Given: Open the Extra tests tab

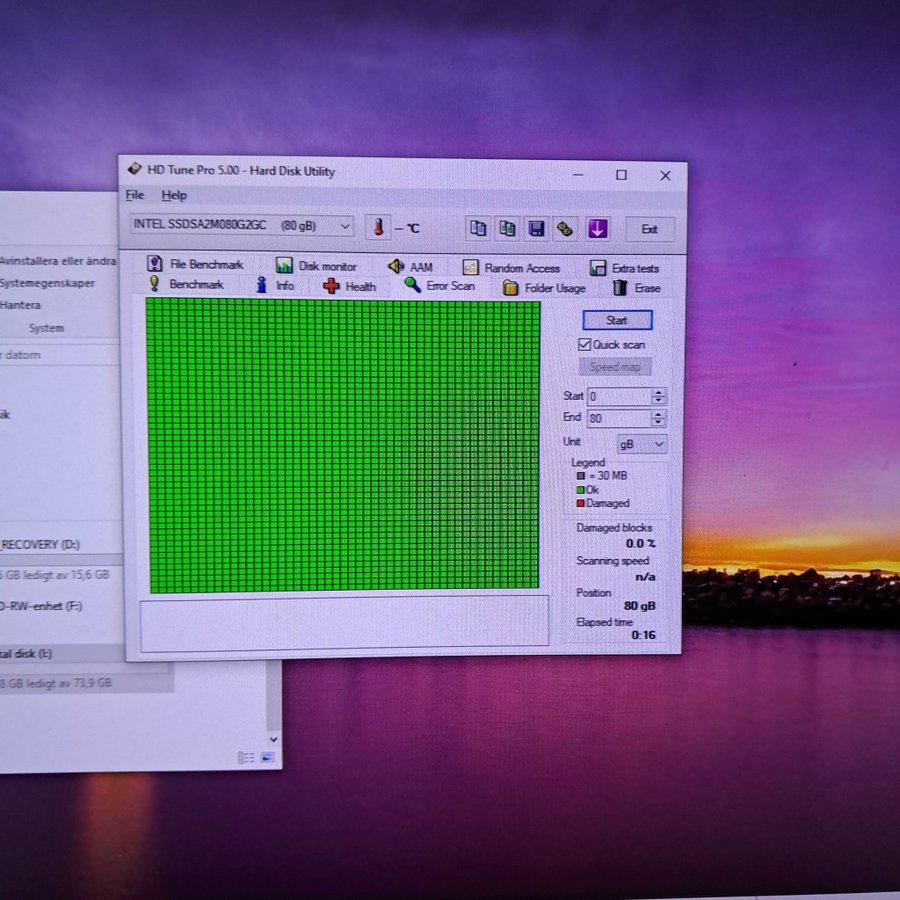Looking at the screenshot, I should point(624,268).
